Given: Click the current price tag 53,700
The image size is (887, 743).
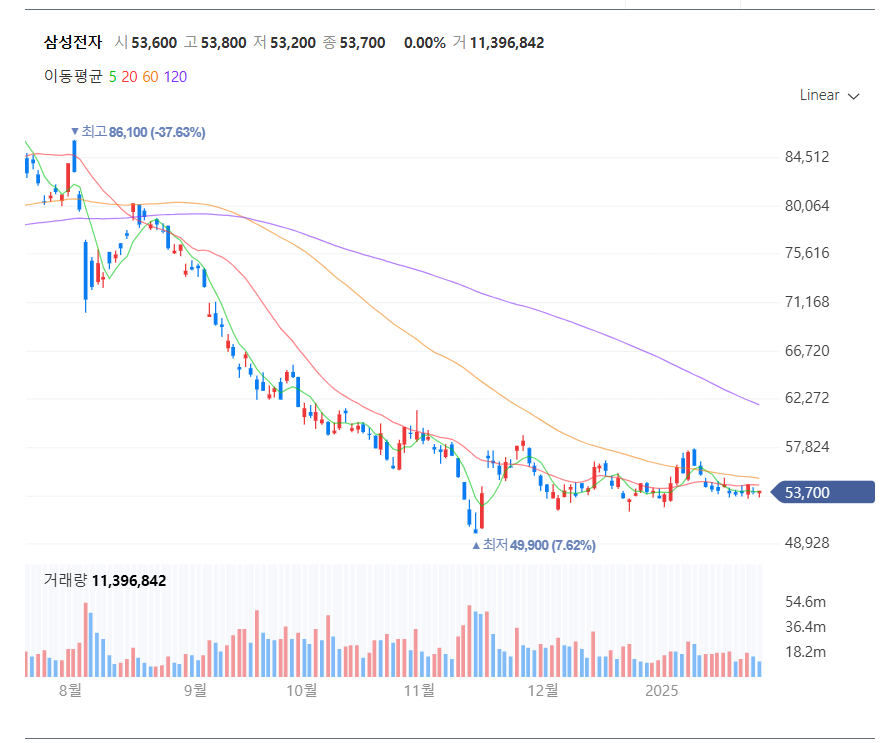Looking at the screenshot, I should (823, 492).
